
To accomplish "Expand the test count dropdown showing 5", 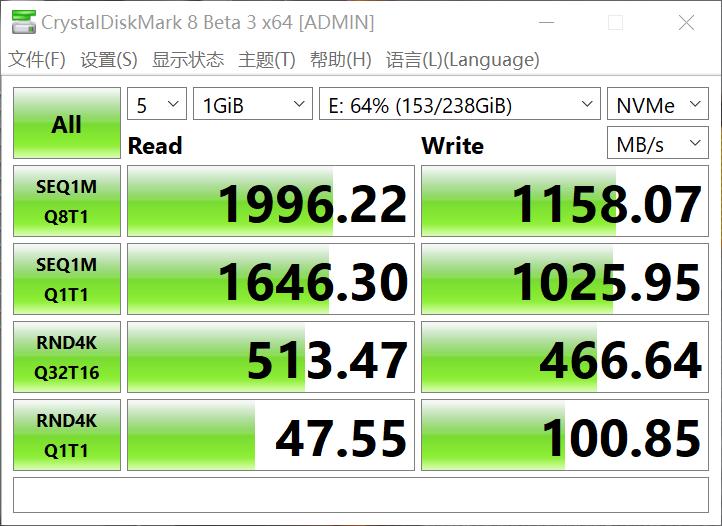I will [x=157, y=104].
